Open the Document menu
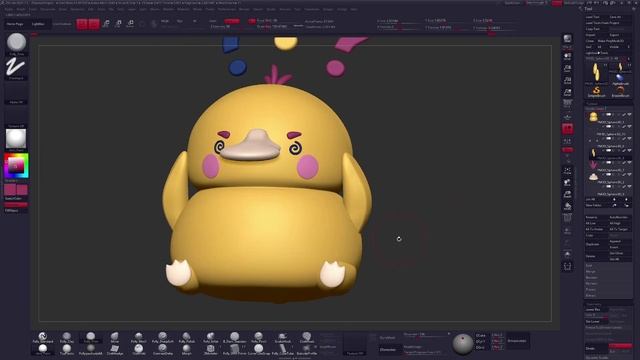 pyautogui.click(x=48, y=9)
